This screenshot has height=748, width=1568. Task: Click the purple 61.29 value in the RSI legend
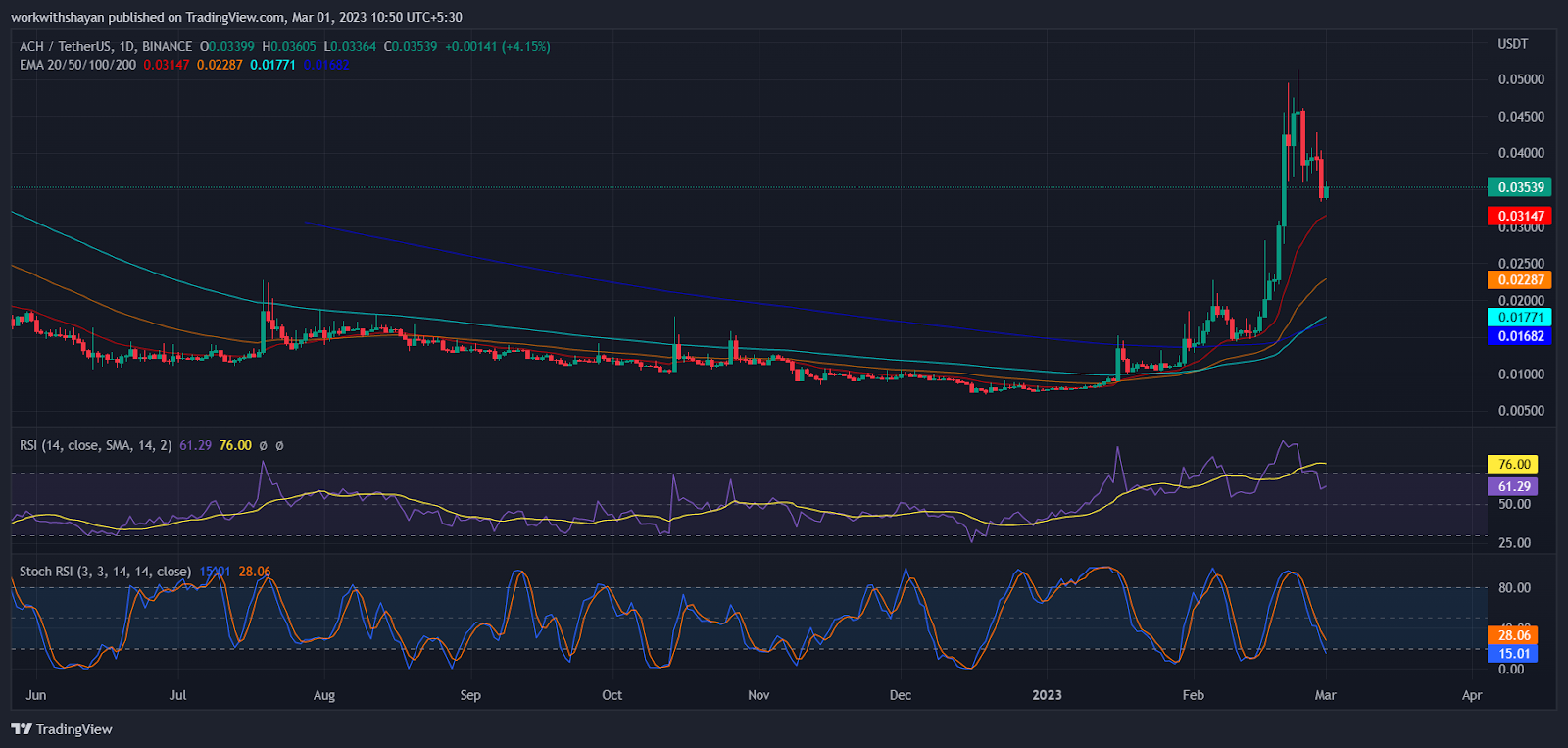196,445
